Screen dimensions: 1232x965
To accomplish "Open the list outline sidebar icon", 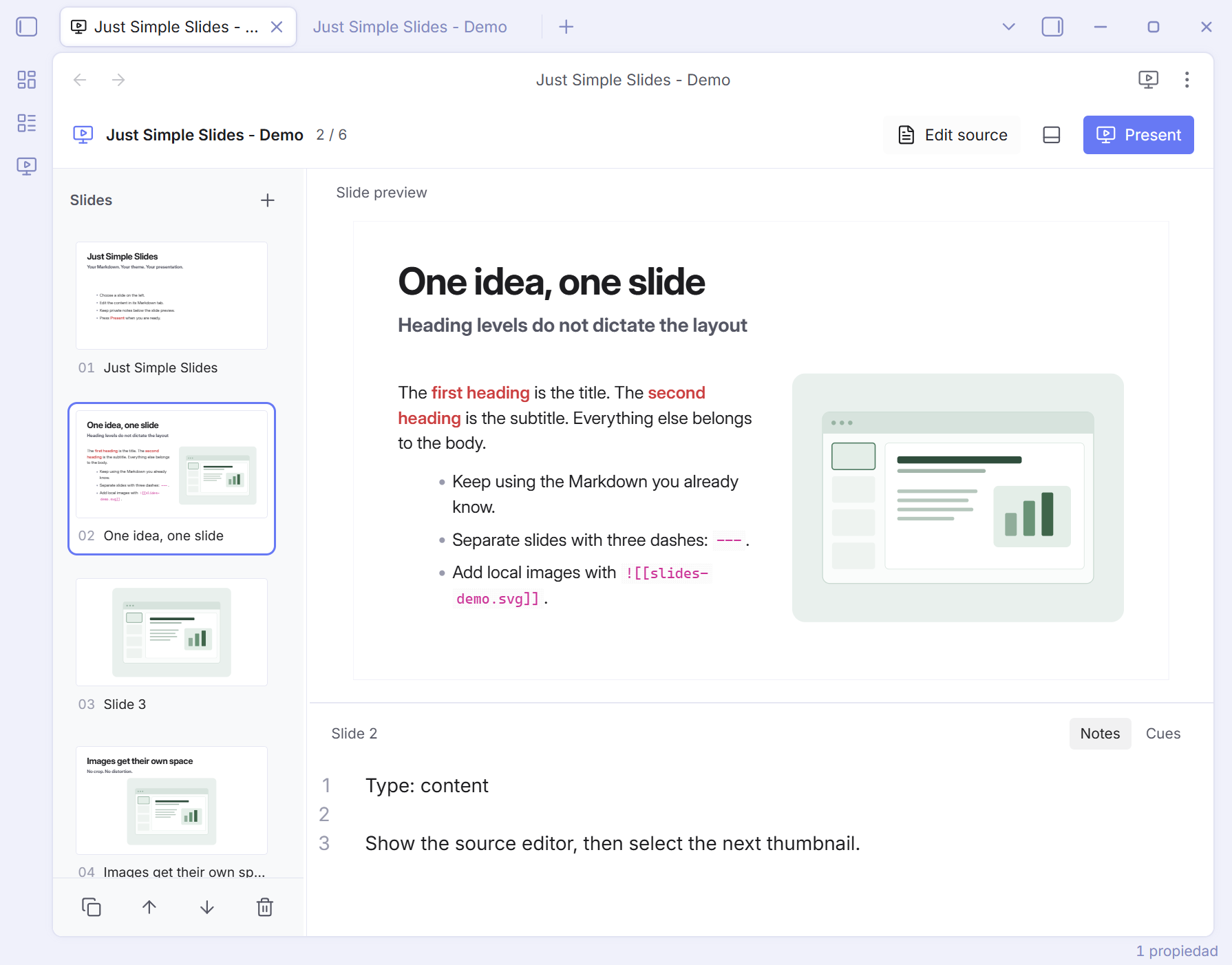I will 26,123.
